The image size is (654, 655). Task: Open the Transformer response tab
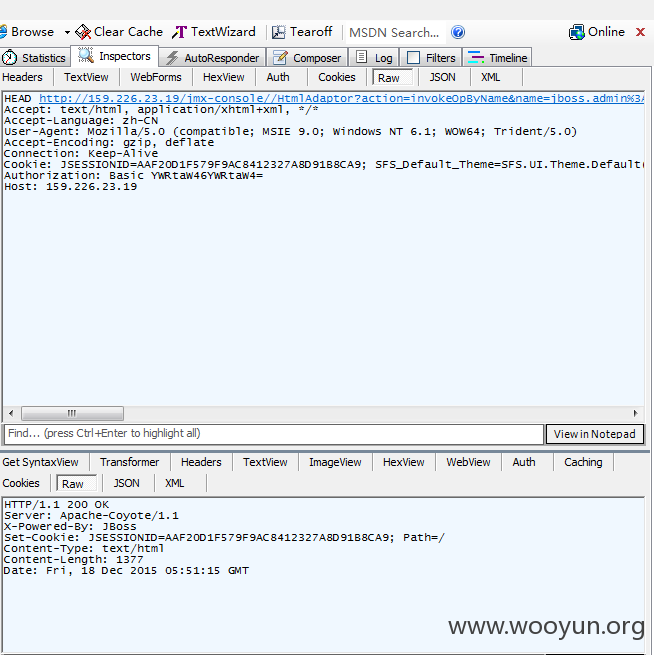pos(129,462)
